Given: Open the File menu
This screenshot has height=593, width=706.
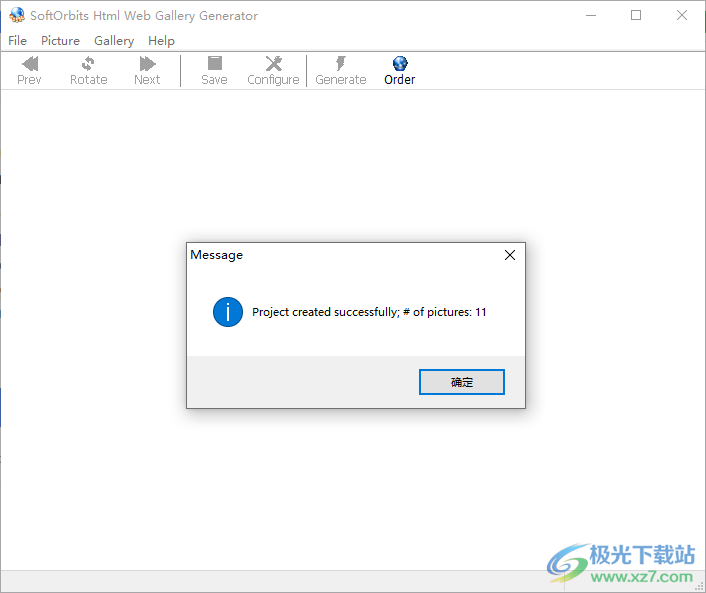Looking at the screenshot, I should tap(18, 41).
